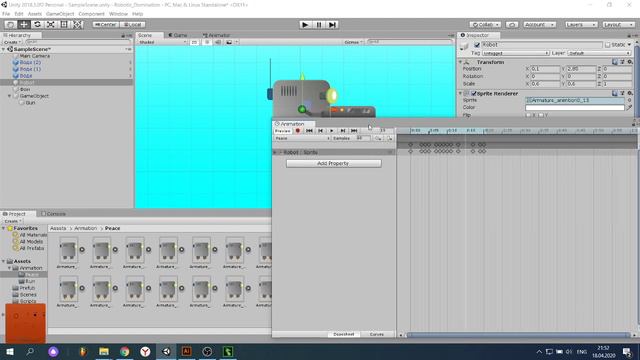Go to last keyframe of animation

tap(354, 131)
